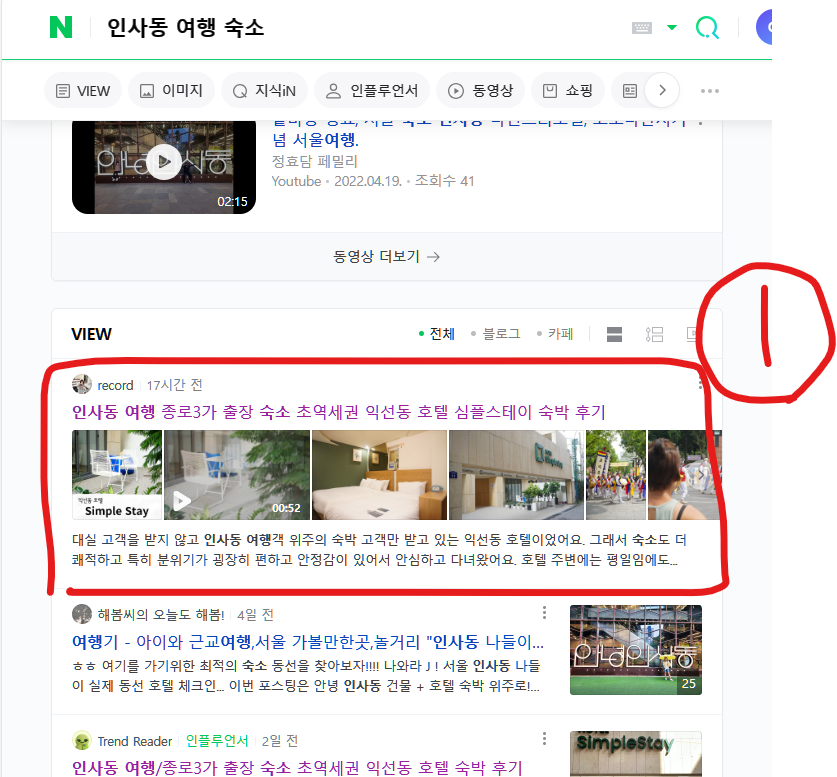This screenshot has height=777, width=837.
Task: Select the VIEW tab
Action: coord(83,91)
